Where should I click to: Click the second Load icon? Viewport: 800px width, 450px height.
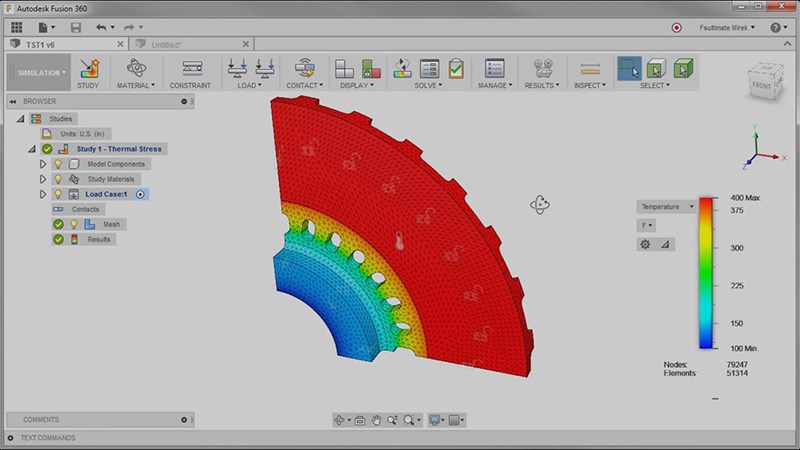click(x=265, y=68)
